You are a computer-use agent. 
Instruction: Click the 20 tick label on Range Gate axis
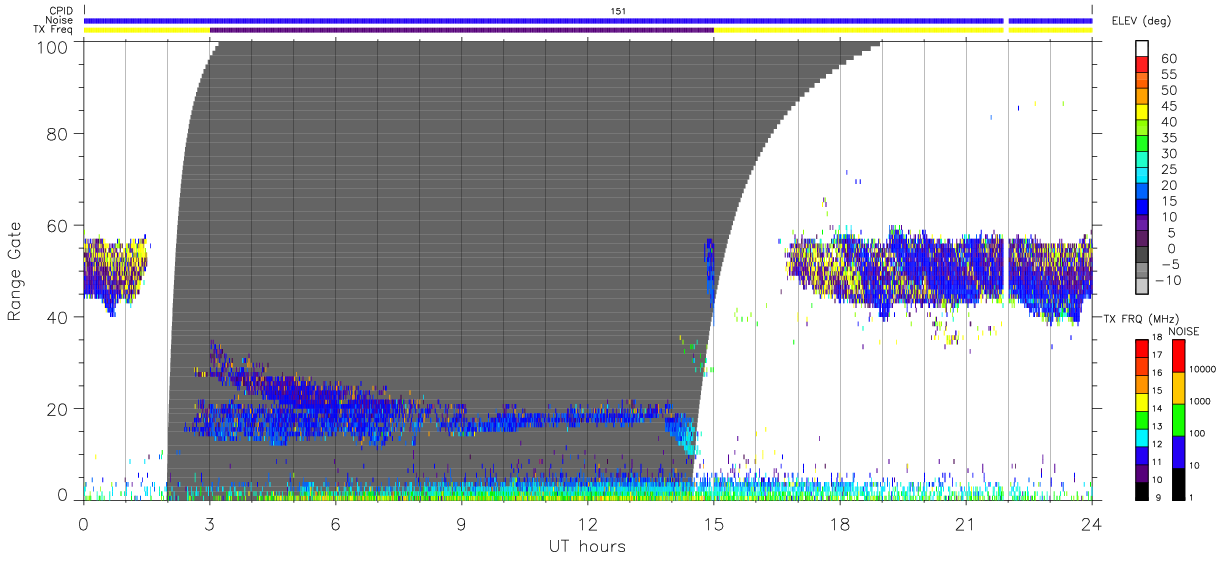tap(57, 409)
